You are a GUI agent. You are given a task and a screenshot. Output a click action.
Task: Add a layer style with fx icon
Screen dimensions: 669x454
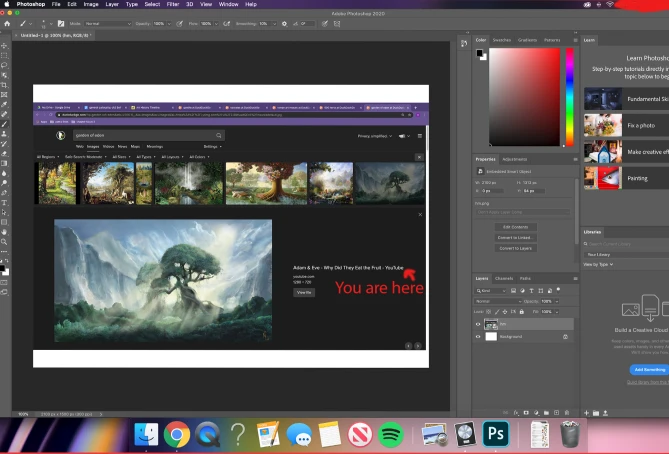click(516, 413)
